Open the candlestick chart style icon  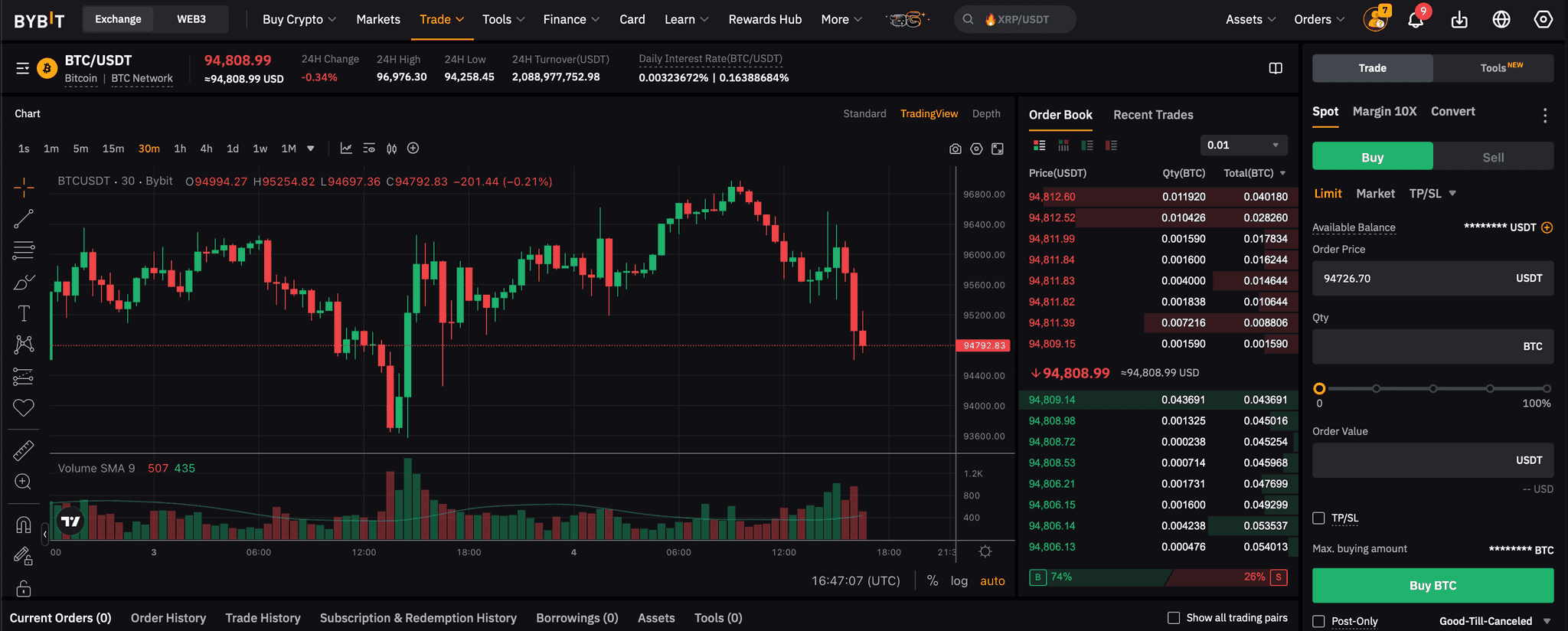tap(391, 149)
